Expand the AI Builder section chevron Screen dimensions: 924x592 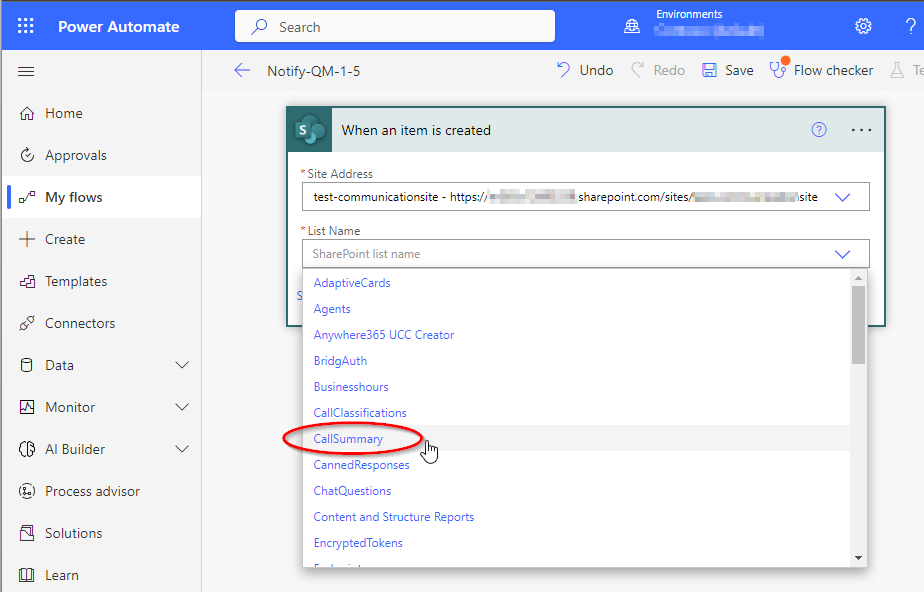click(183, 449)
